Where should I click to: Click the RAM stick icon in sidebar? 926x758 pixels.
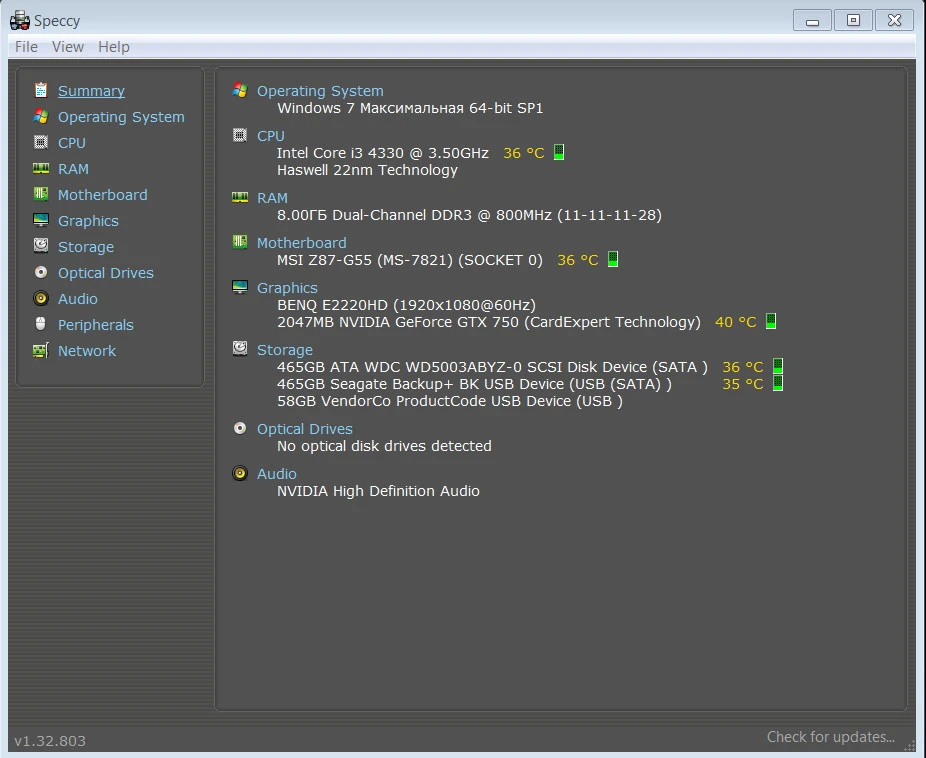[x=41, y=168]
